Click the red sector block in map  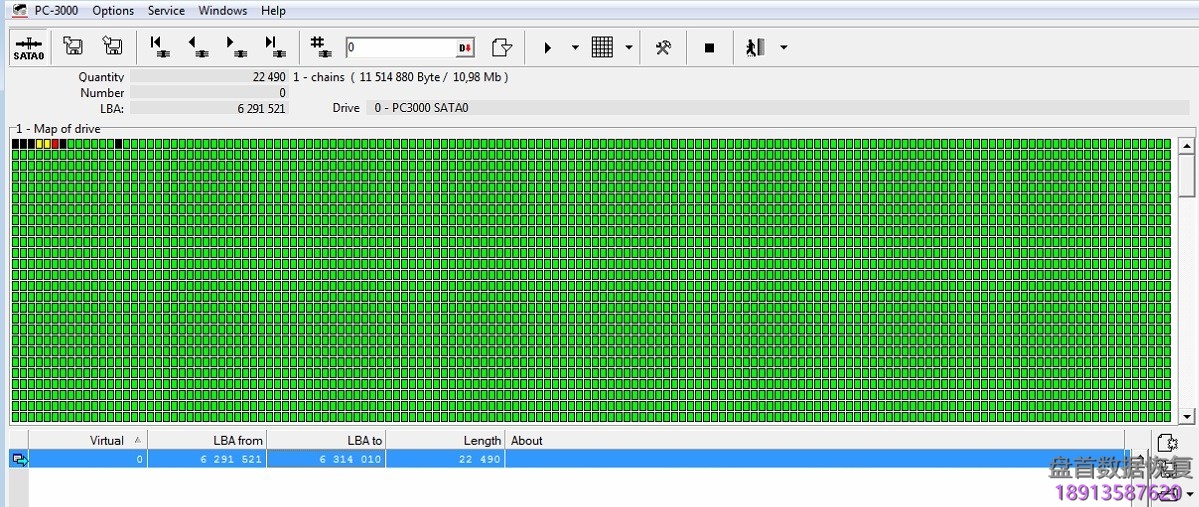click(x=55, y=144)
